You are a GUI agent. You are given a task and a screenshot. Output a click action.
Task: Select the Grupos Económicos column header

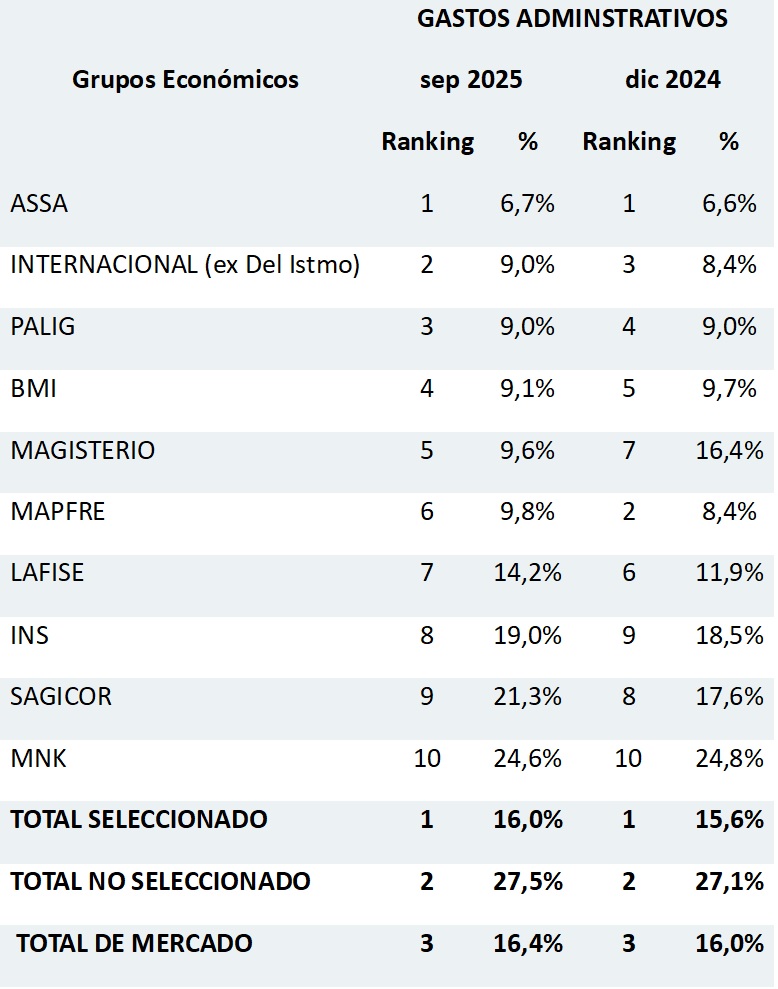(x=185, y=80)
